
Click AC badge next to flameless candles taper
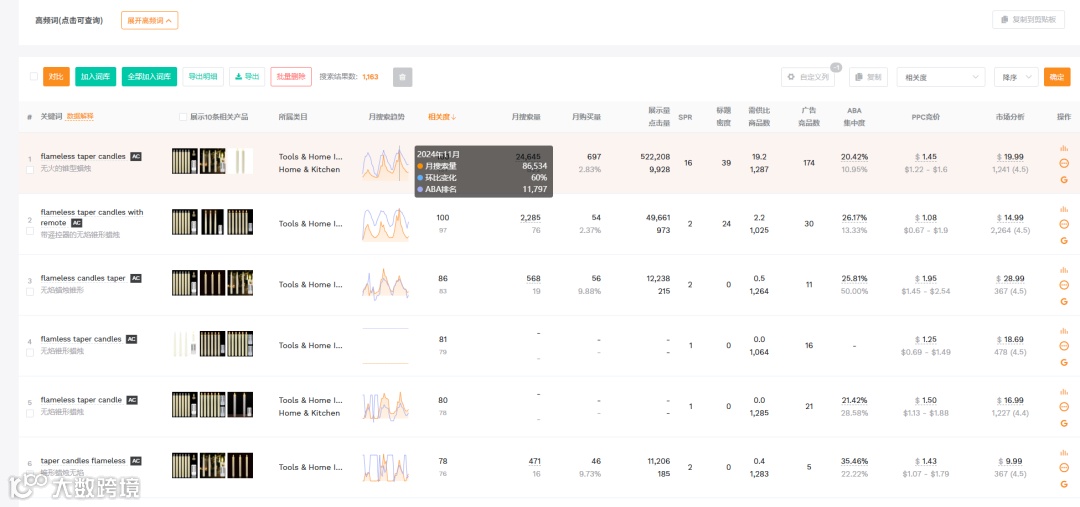click(136, 278)
